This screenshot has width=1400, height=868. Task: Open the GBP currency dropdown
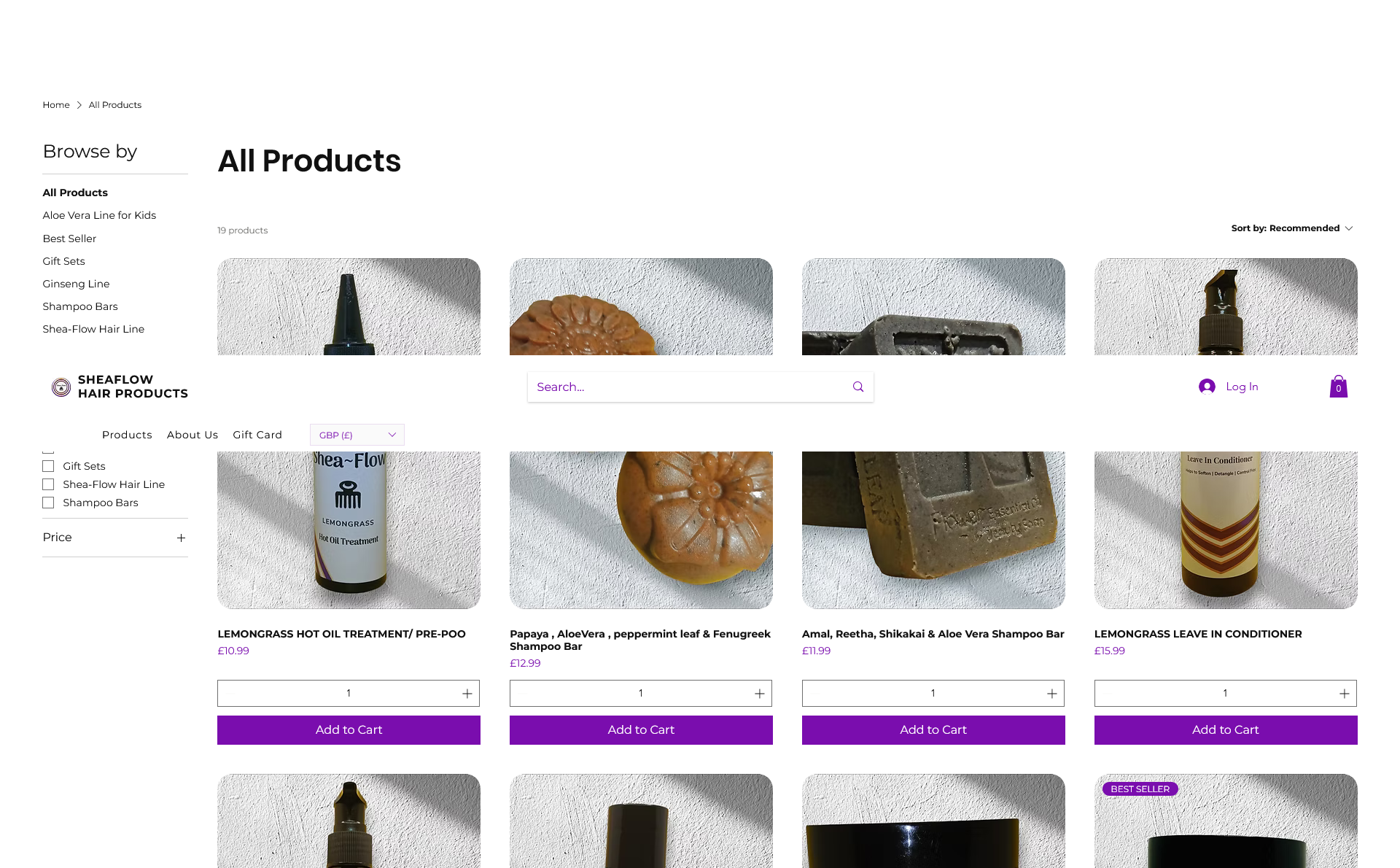click(x=357, y=435)
